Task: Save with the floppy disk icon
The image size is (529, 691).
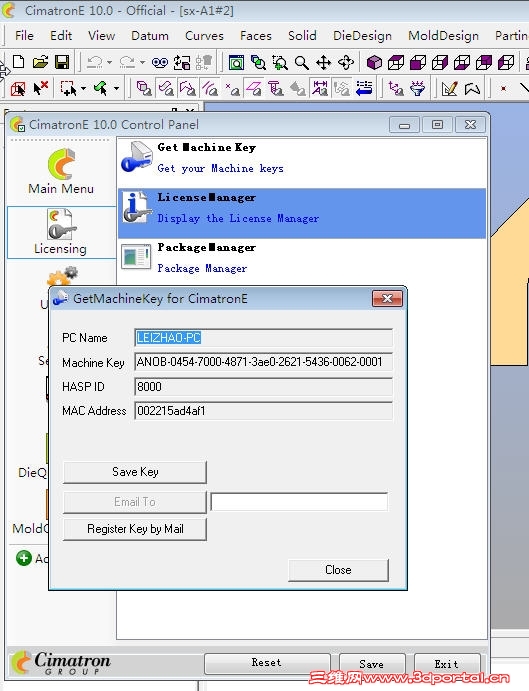Action: tap(62, 62)
